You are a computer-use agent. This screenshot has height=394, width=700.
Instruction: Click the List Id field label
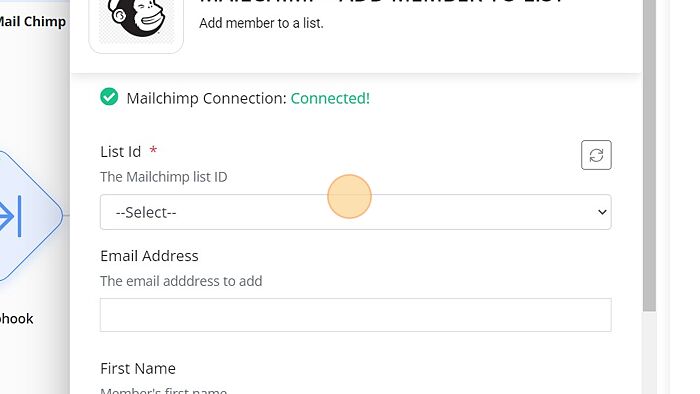(121, 152)
